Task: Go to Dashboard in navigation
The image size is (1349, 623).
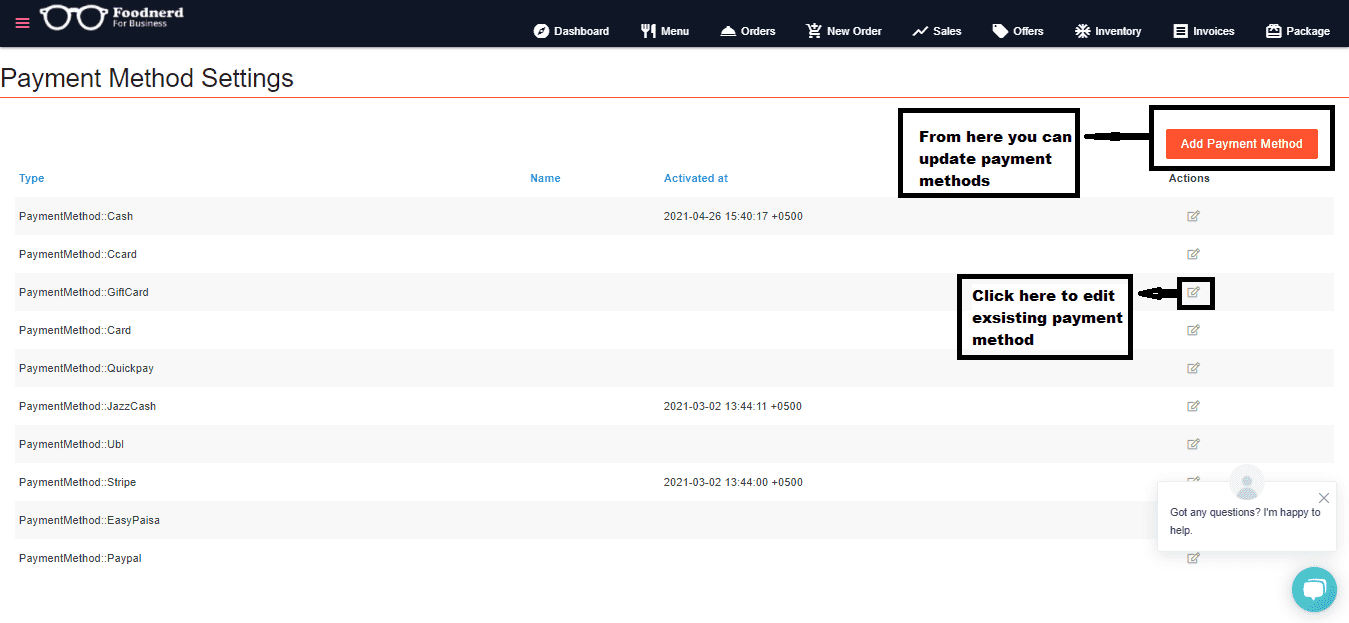Action: (571, 31)
